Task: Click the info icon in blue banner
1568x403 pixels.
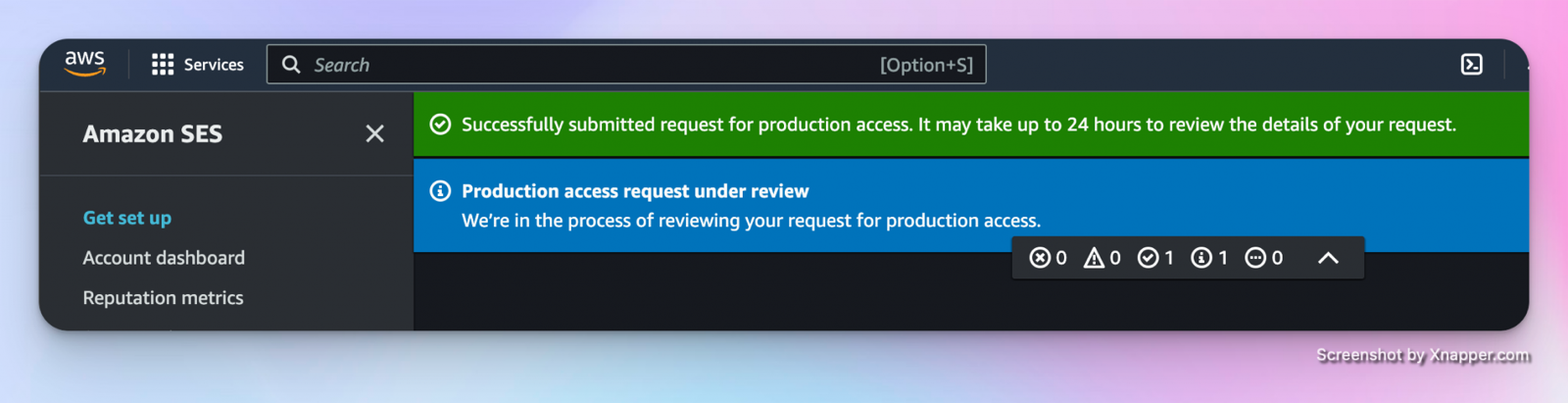Action: pos(440,191)
